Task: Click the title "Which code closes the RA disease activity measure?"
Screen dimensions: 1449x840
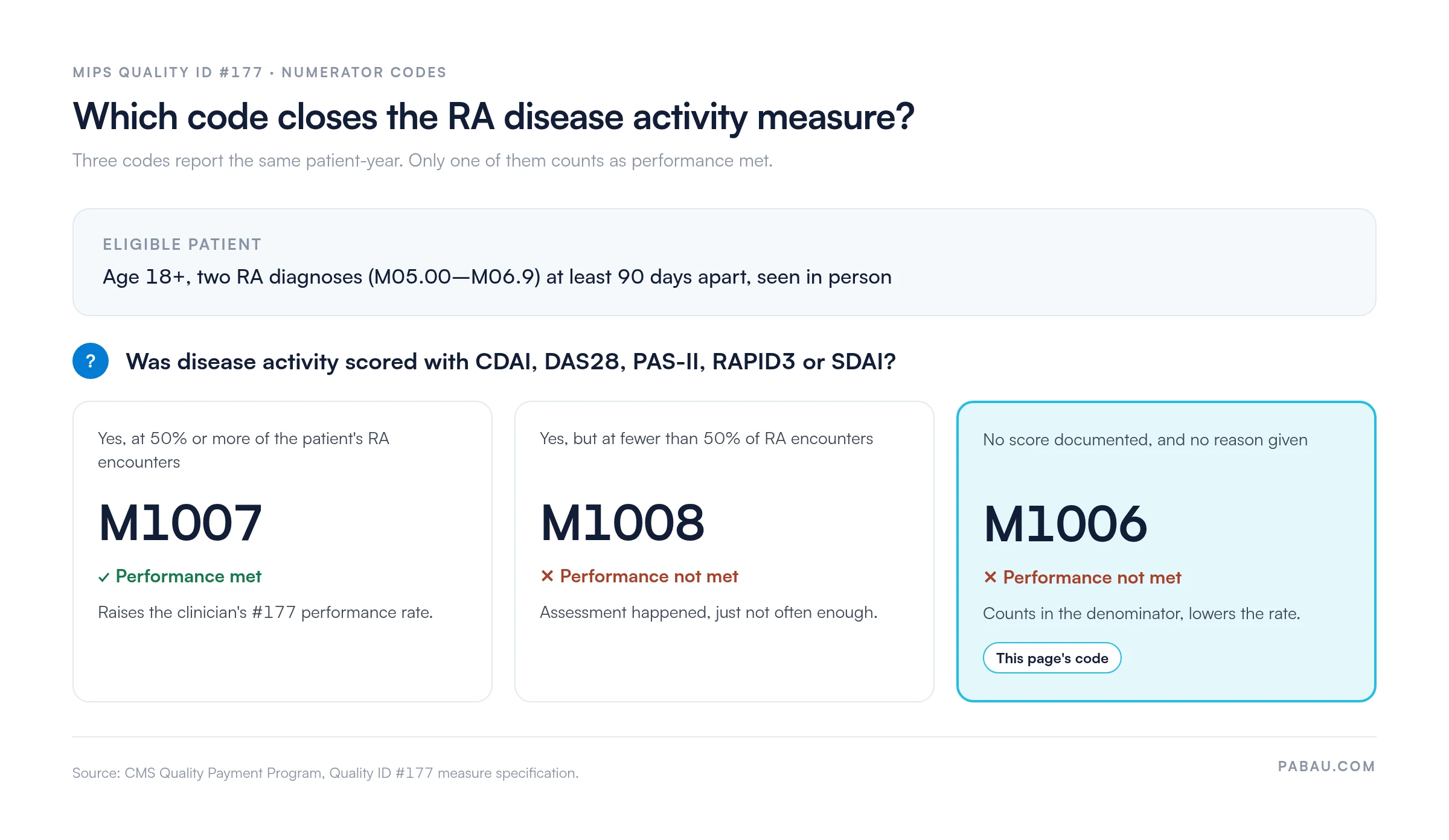Action: click(x=493, y=117)
